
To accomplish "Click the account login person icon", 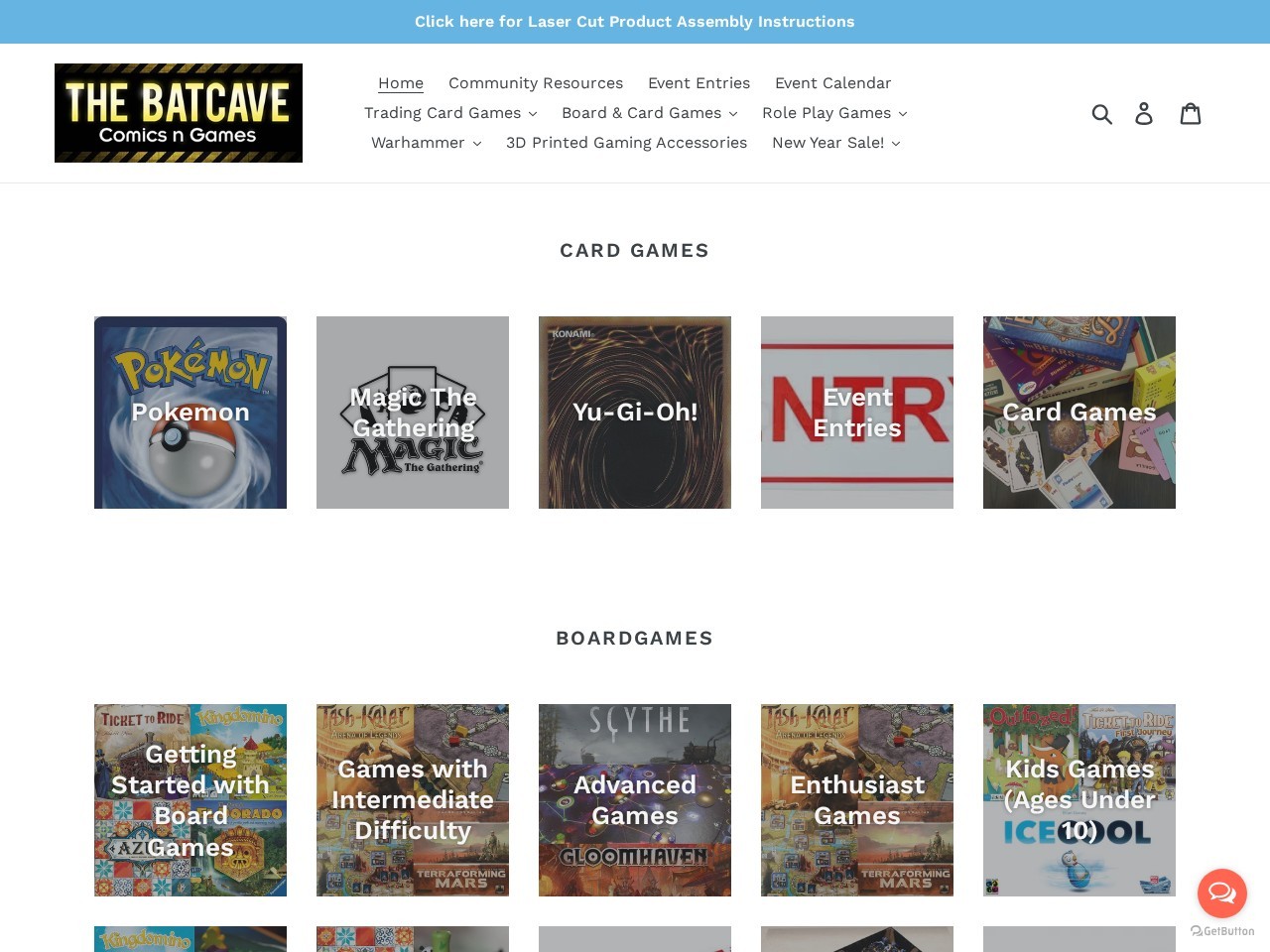I will (1145, 113).
